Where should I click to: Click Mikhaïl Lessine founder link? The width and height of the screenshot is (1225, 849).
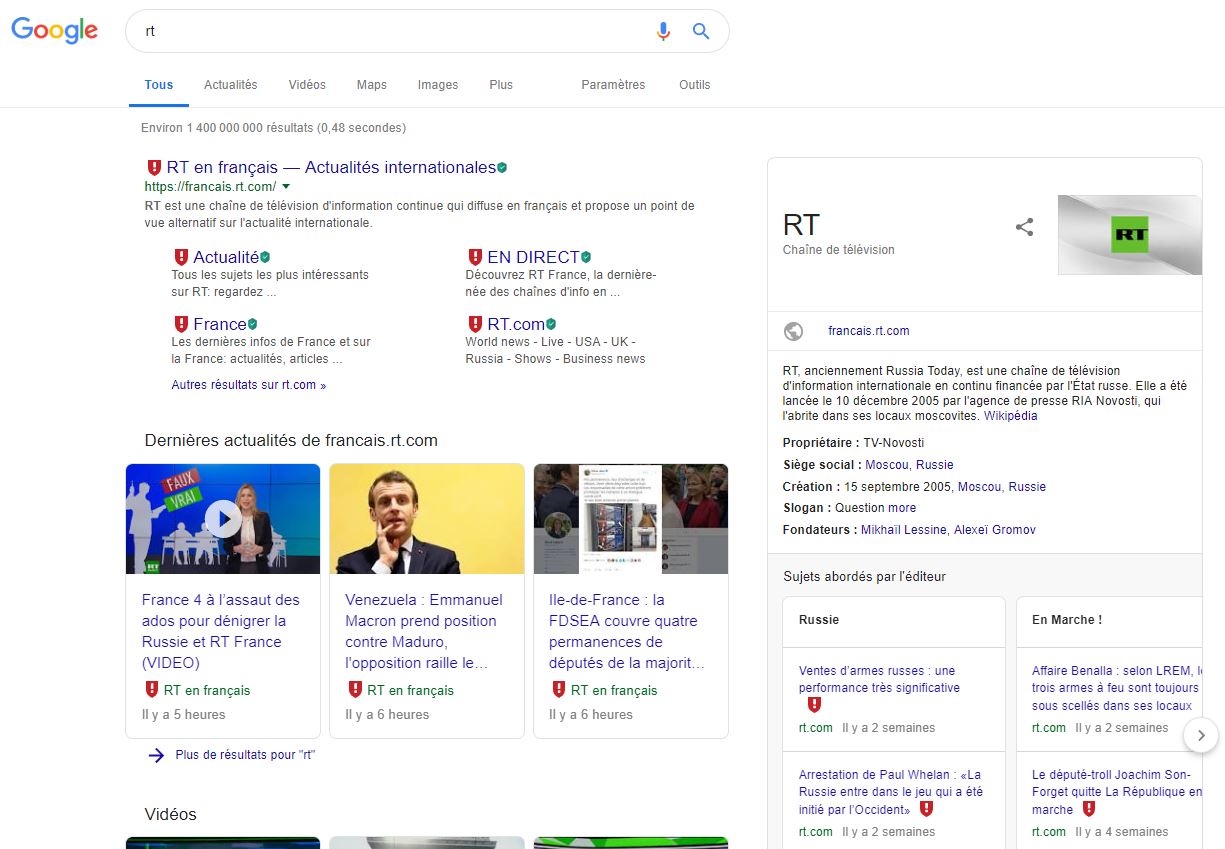tap(904, 530)
